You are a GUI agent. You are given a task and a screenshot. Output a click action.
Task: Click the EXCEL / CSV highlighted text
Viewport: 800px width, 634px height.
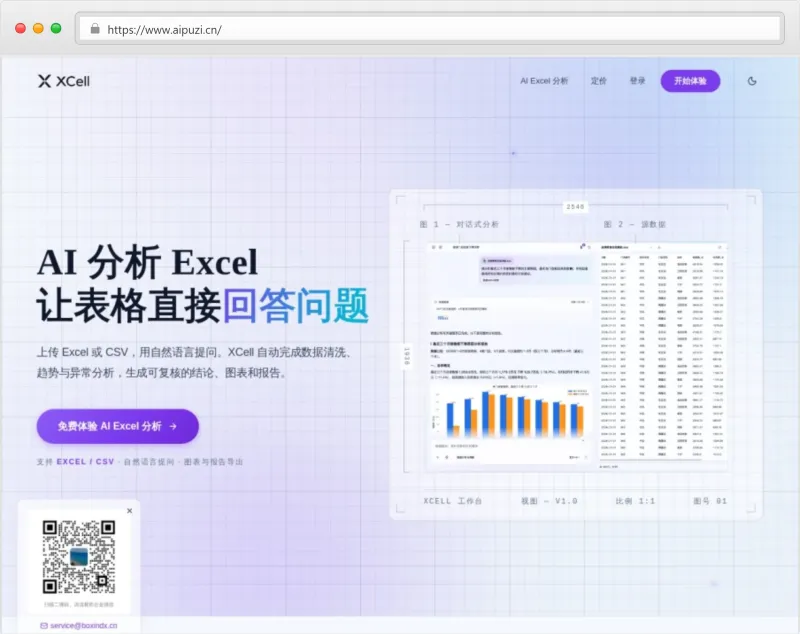tap(85, 462)
